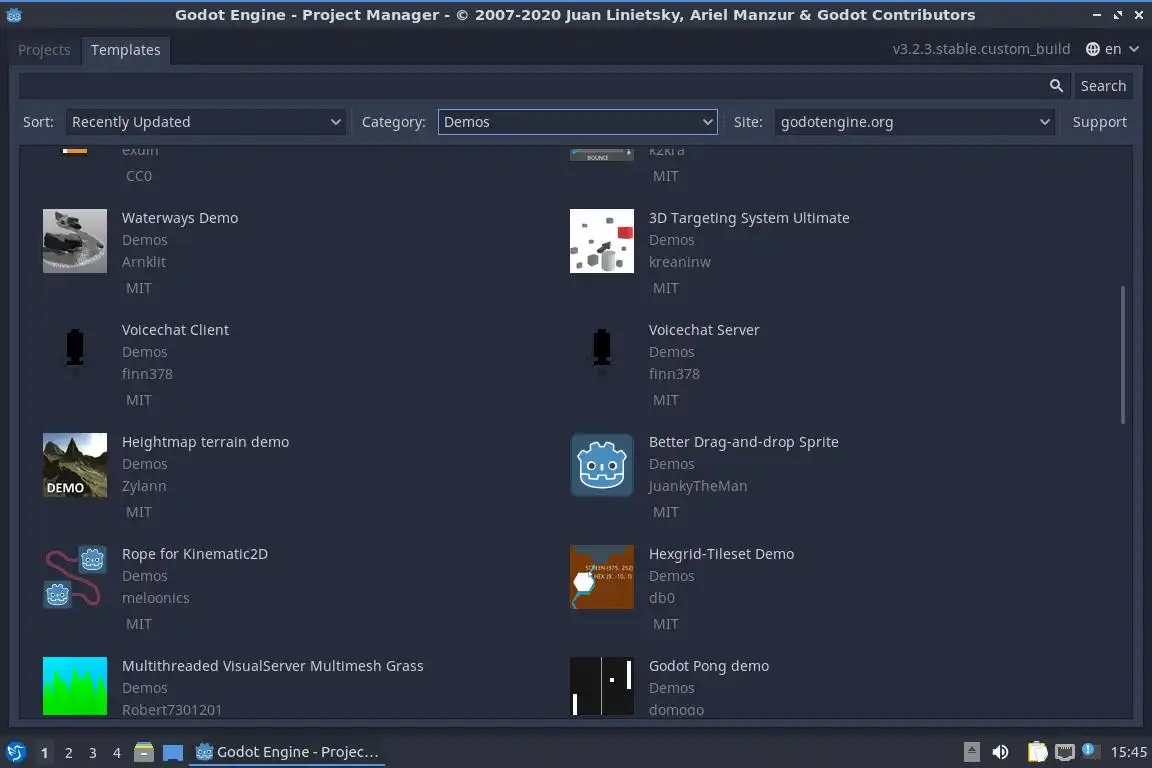Switch to the Projects tab
Viewport: 1152px width, 768px height.
(44, 50)
